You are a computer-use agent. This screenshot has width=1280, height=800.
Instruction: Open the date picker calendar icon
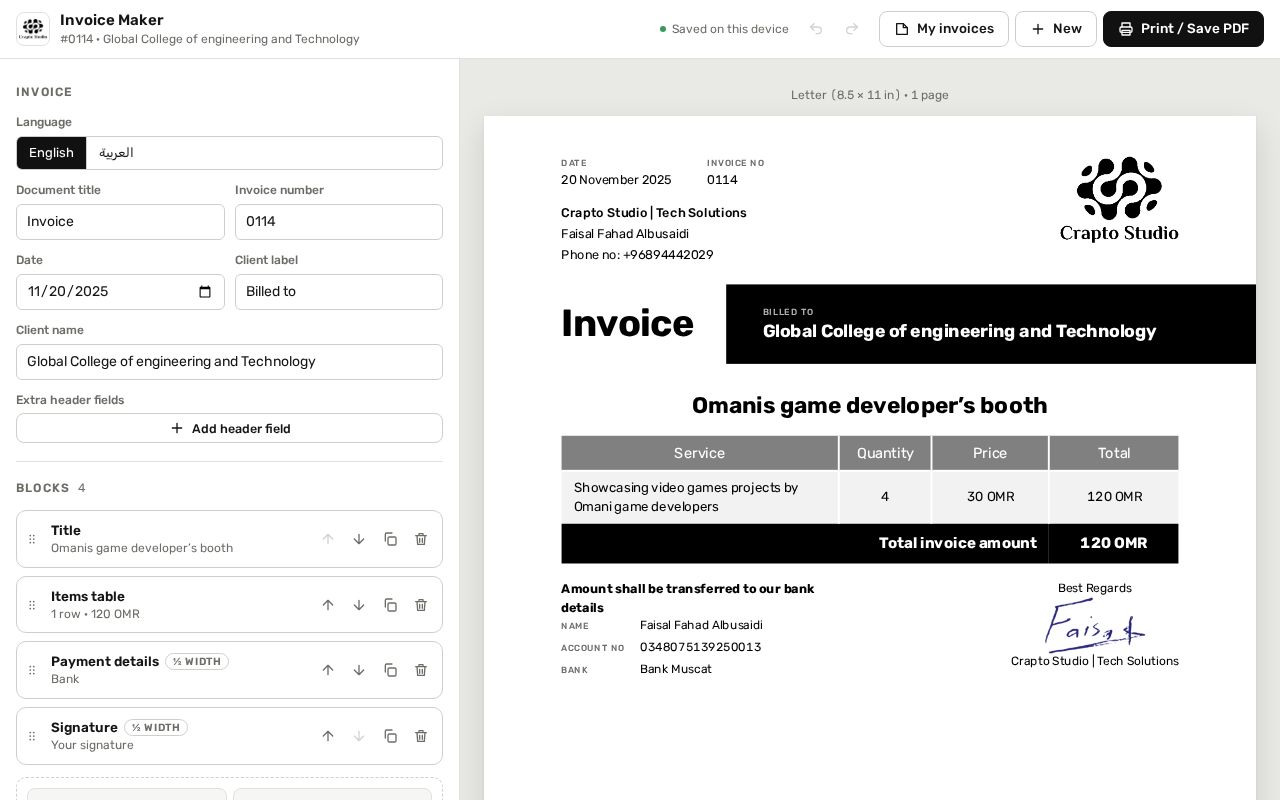[x=205, y=292]
